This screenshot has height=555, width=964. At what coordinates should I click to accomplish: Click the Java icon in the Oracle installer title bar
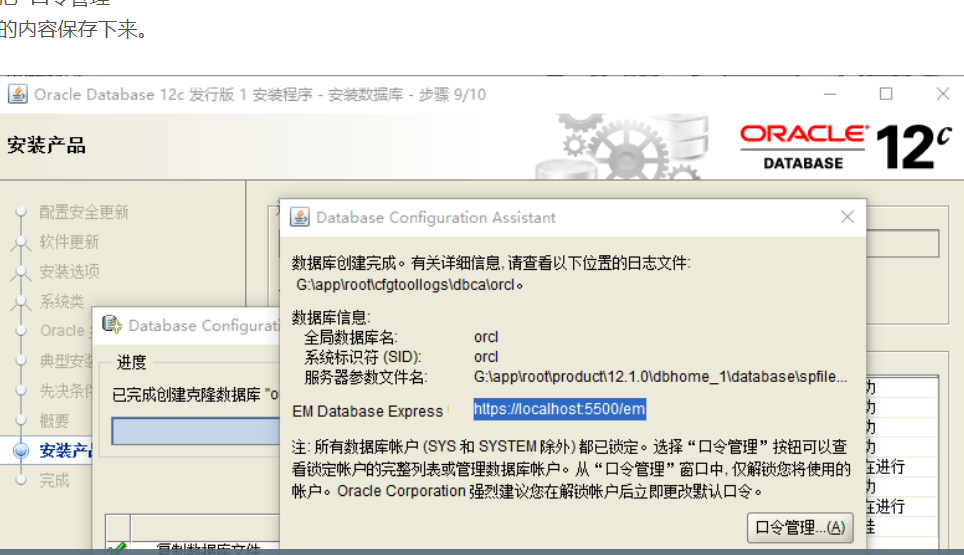point(18,94)
